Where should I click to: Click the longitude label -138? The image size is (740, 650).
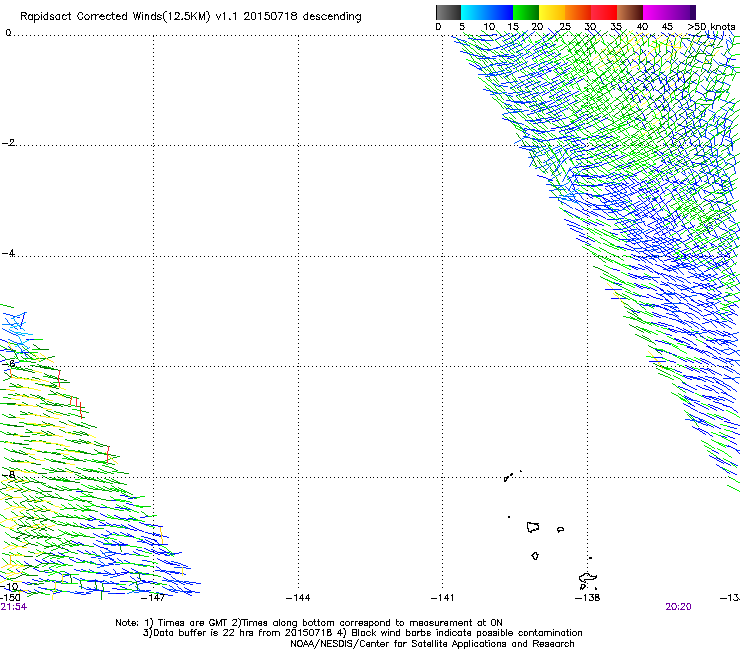click(x=588, y=598)
